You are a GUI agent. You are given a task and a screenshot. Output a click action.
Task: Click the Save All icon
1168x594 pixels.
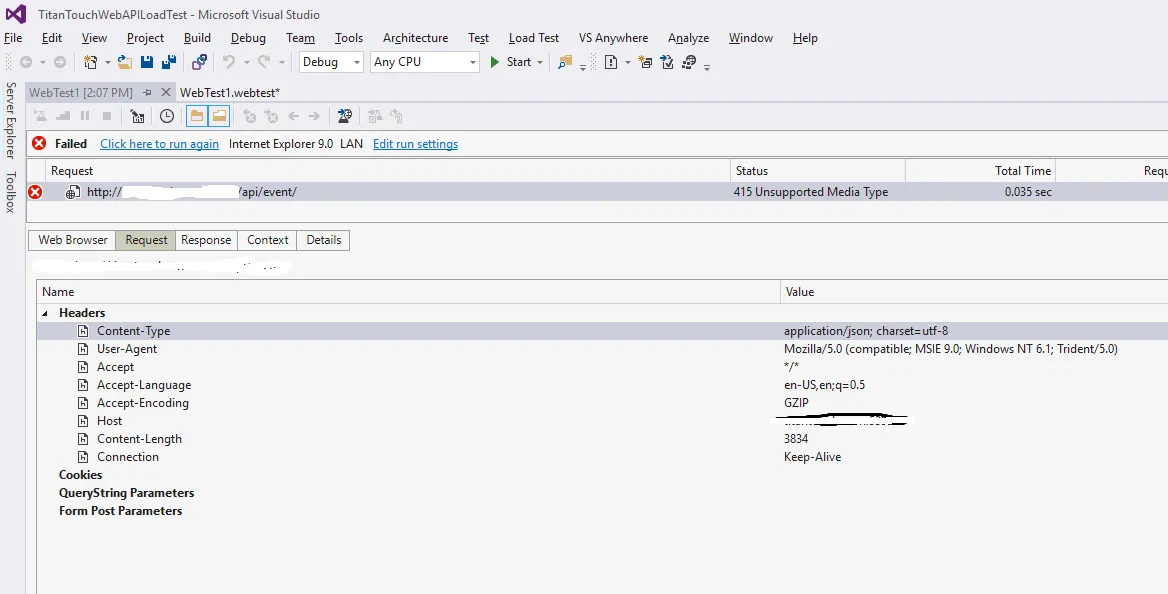[169, 63]
